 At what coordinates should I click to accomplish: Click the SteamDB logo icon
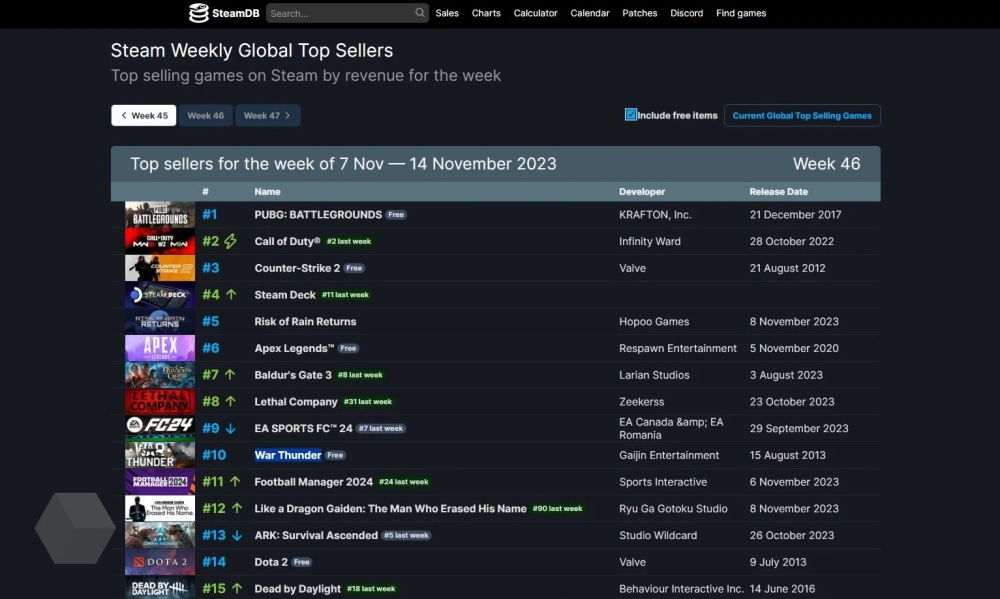199,13
